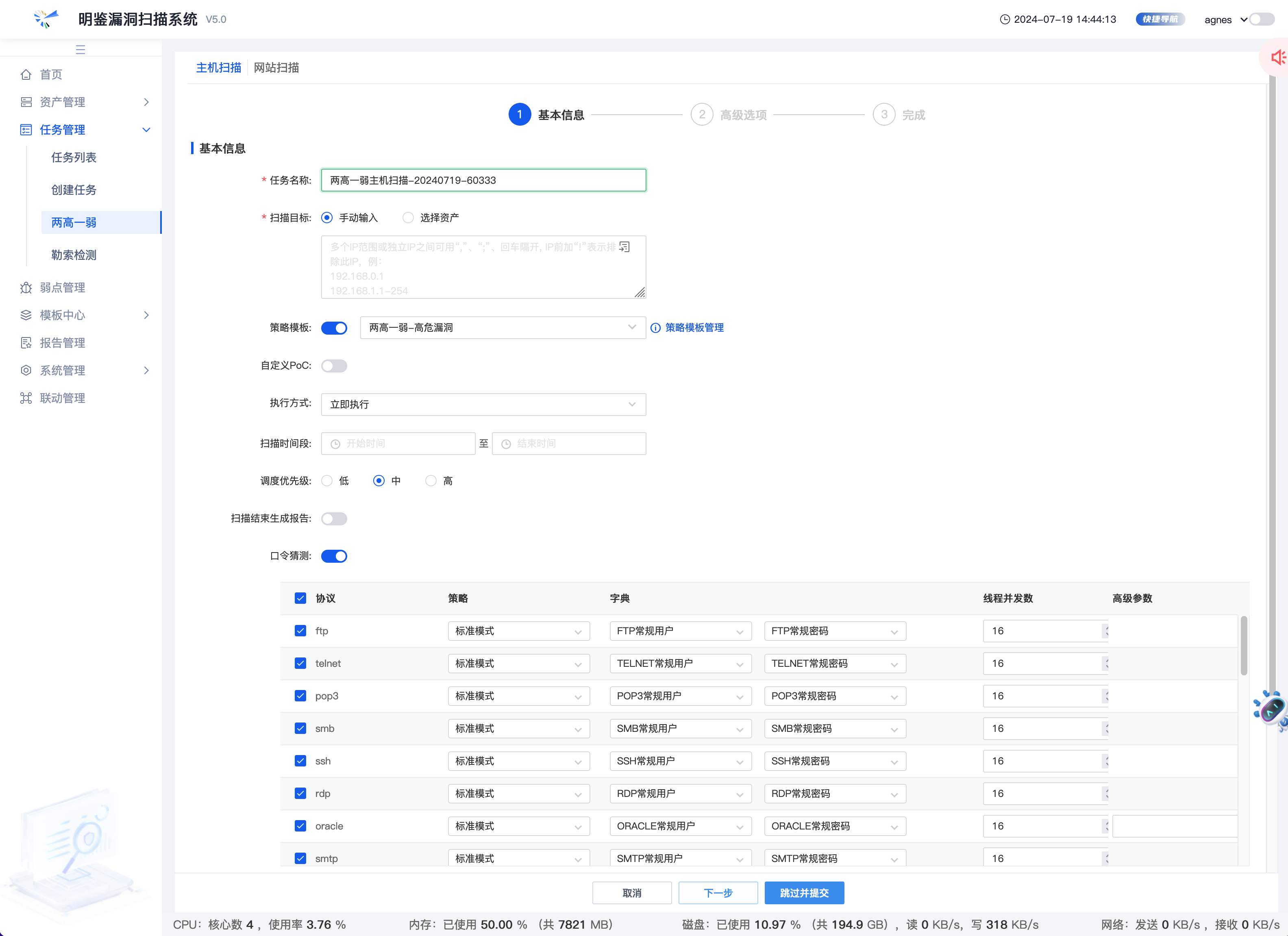Click the 开始时间 scan period field
This screenshot has height=936, width=1288.
[398, 444]
